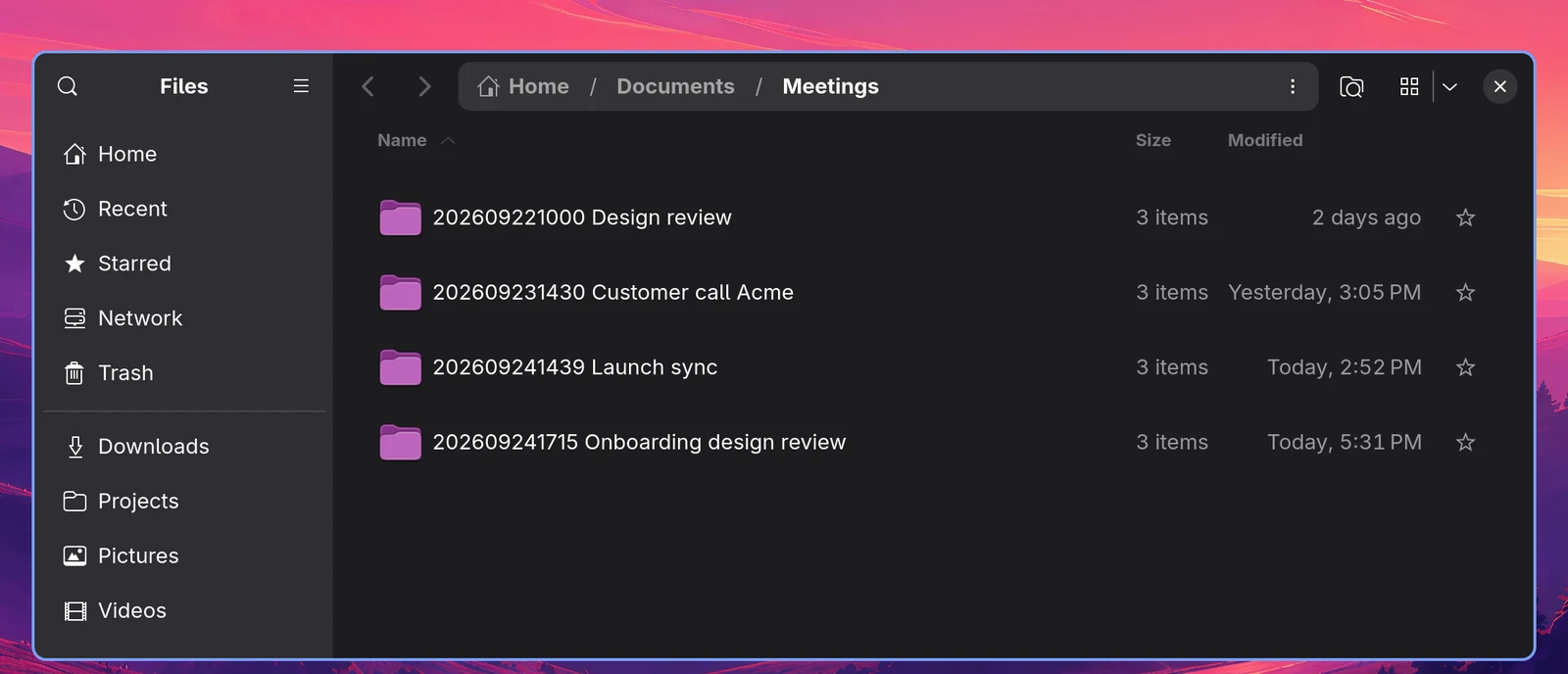
Task: Navigate to Home text in path bar
Action: [539, 86]
